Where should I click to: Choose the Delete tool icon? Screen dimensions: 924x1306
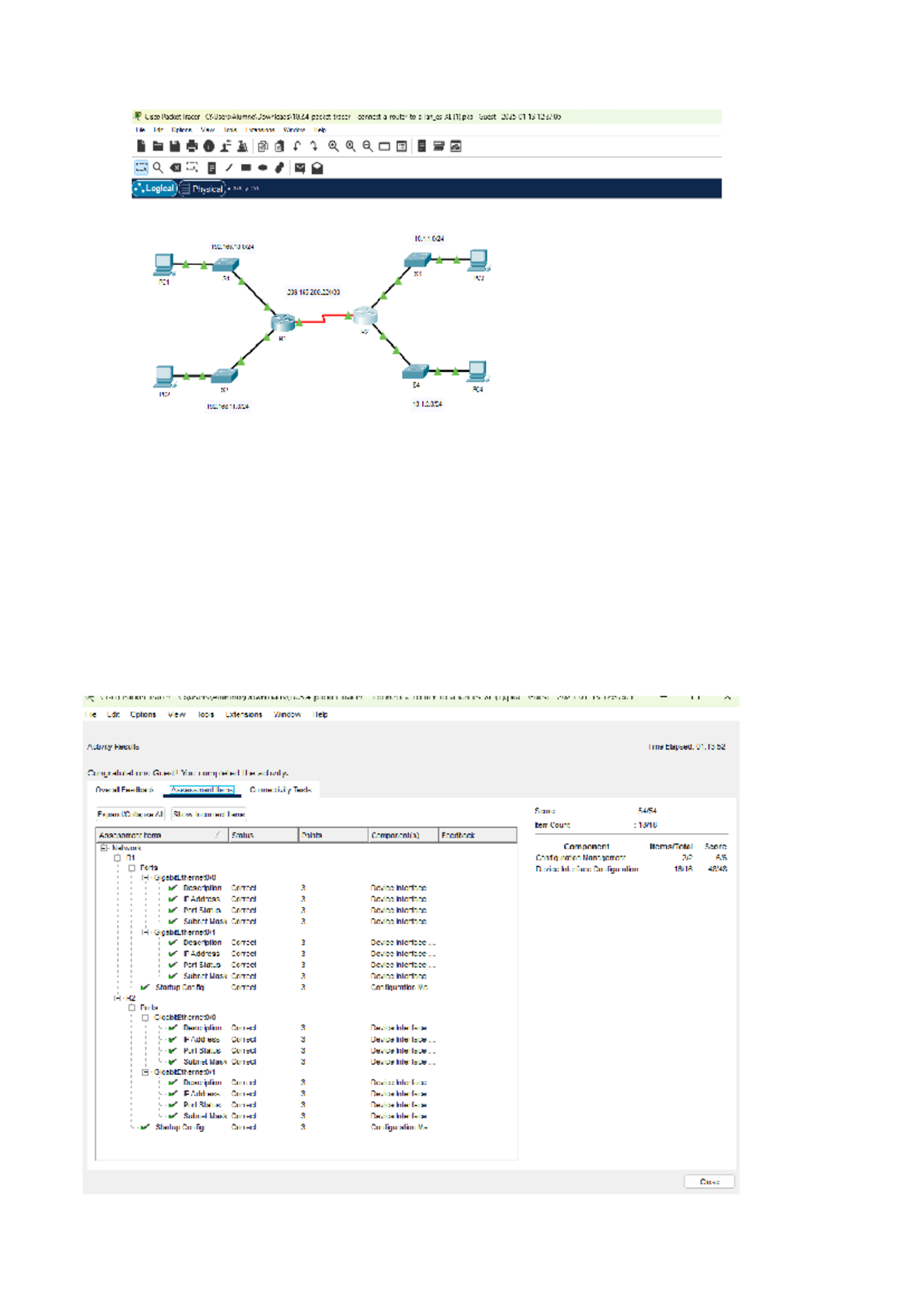[x=176, y=167]
